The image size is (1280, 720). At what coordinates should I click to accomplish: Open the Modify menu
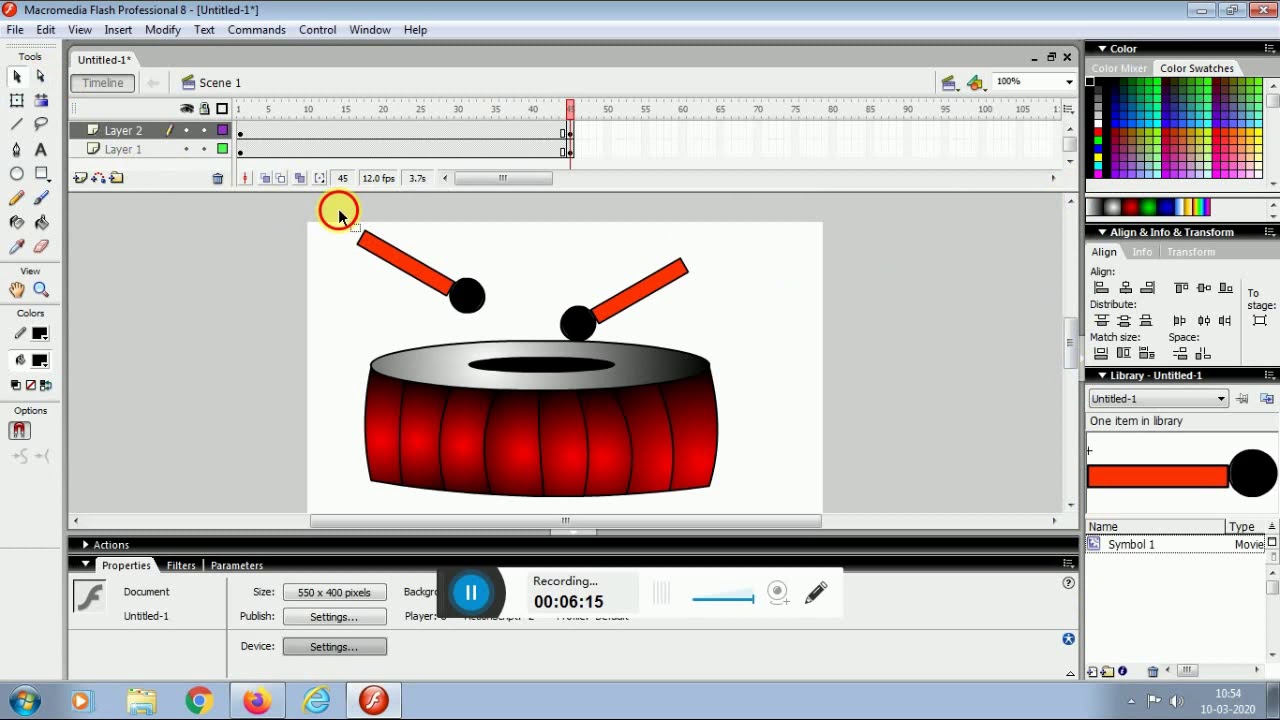163,30
